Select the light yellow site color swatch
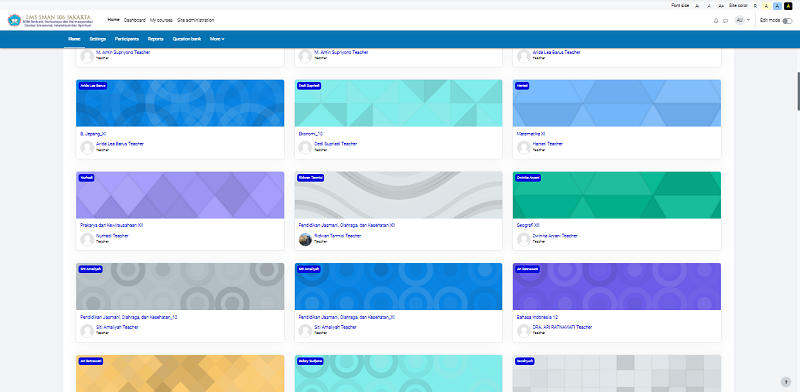Image resolution: width=800 pixels, height=392 pixels. tap(766, 6)
